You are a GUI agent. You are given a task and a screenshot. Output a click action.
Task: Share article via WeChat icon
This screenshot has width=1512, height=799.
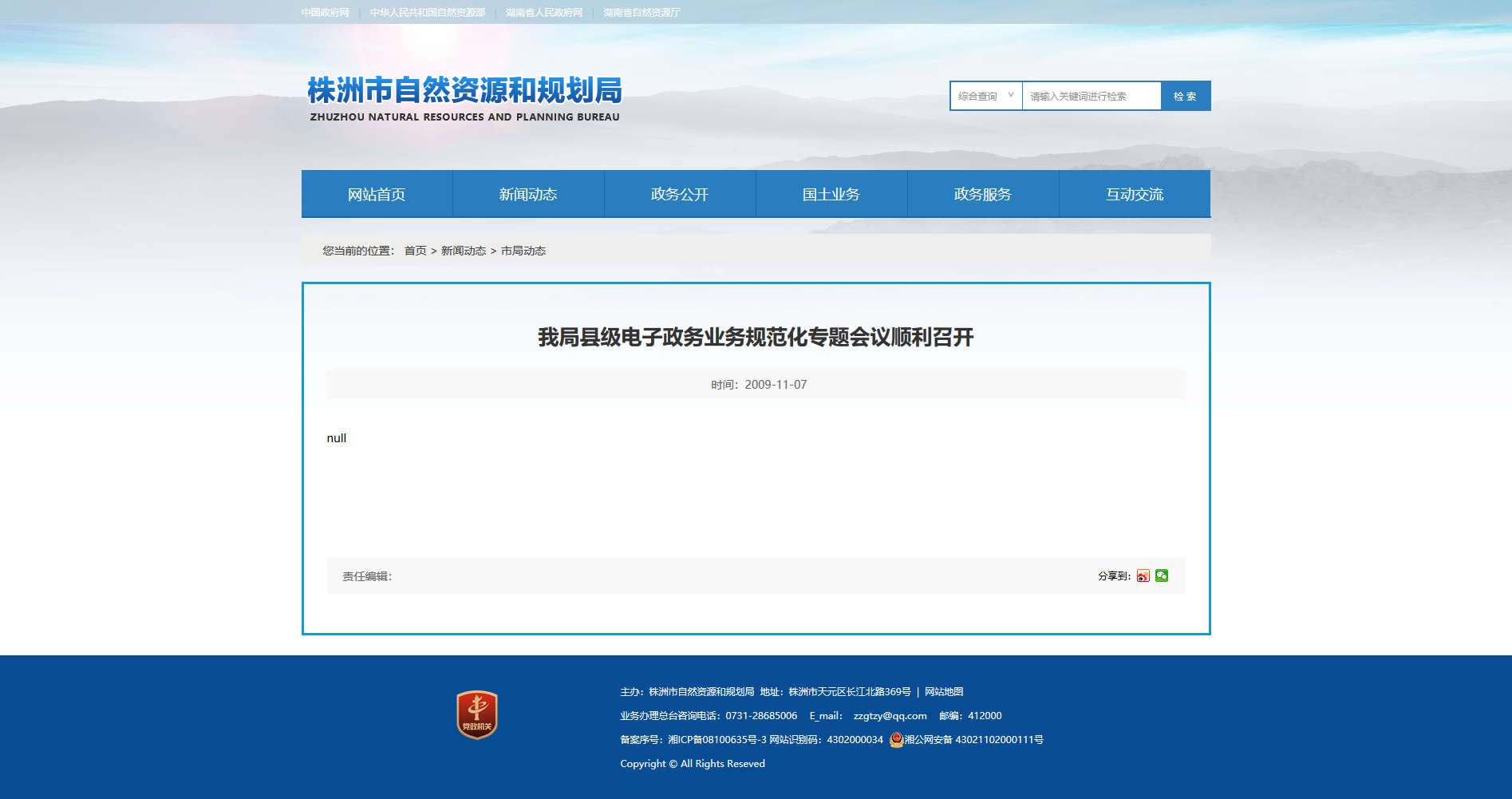click(x=1162, y=576)
